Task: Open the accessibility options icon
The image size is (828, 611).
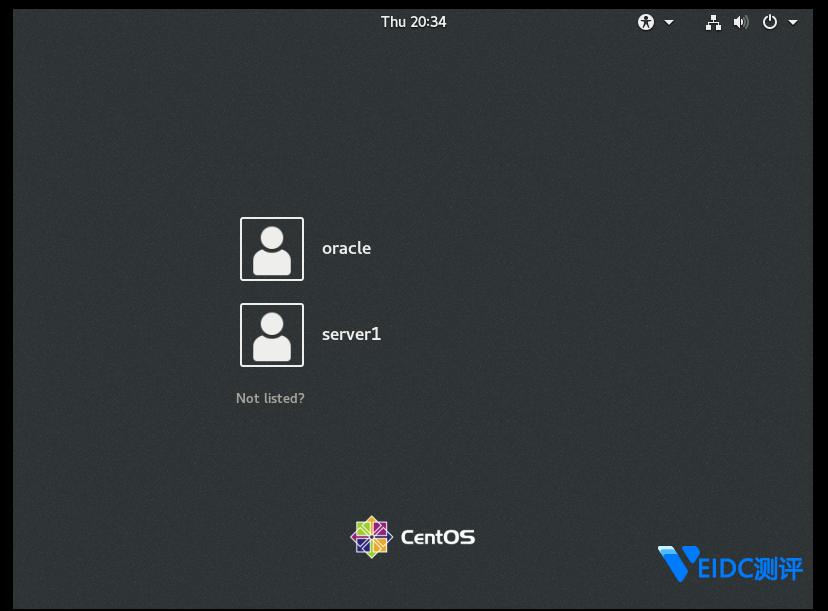Action: [646, 21]
